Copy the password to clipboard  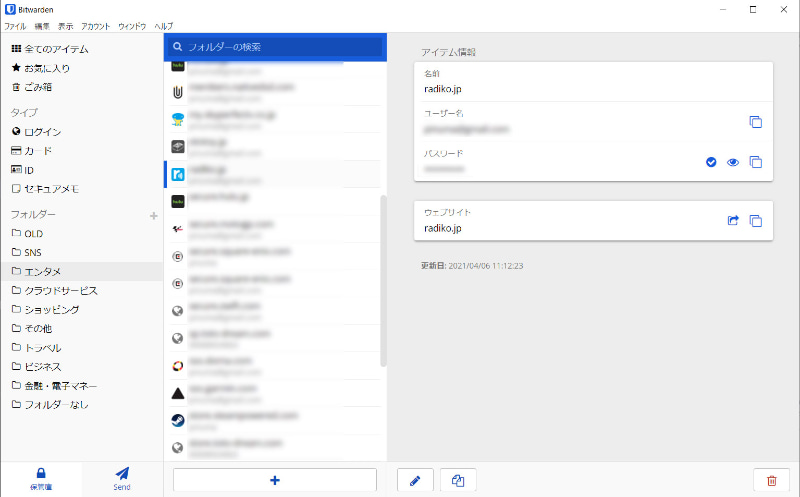coord(755,162)
